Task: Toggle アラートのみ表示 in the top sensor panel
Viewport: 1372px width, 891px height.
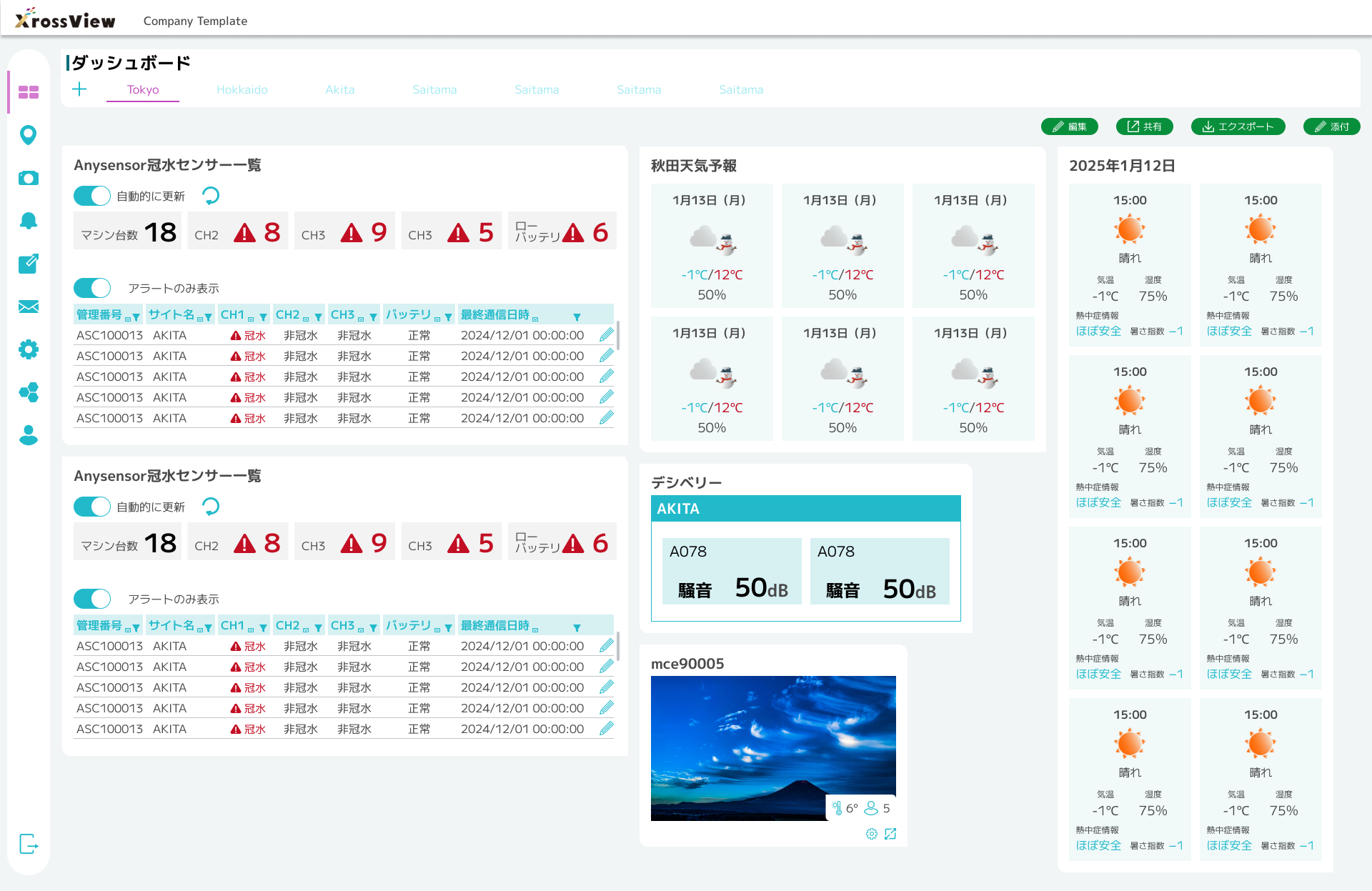Action: (92, 288)
